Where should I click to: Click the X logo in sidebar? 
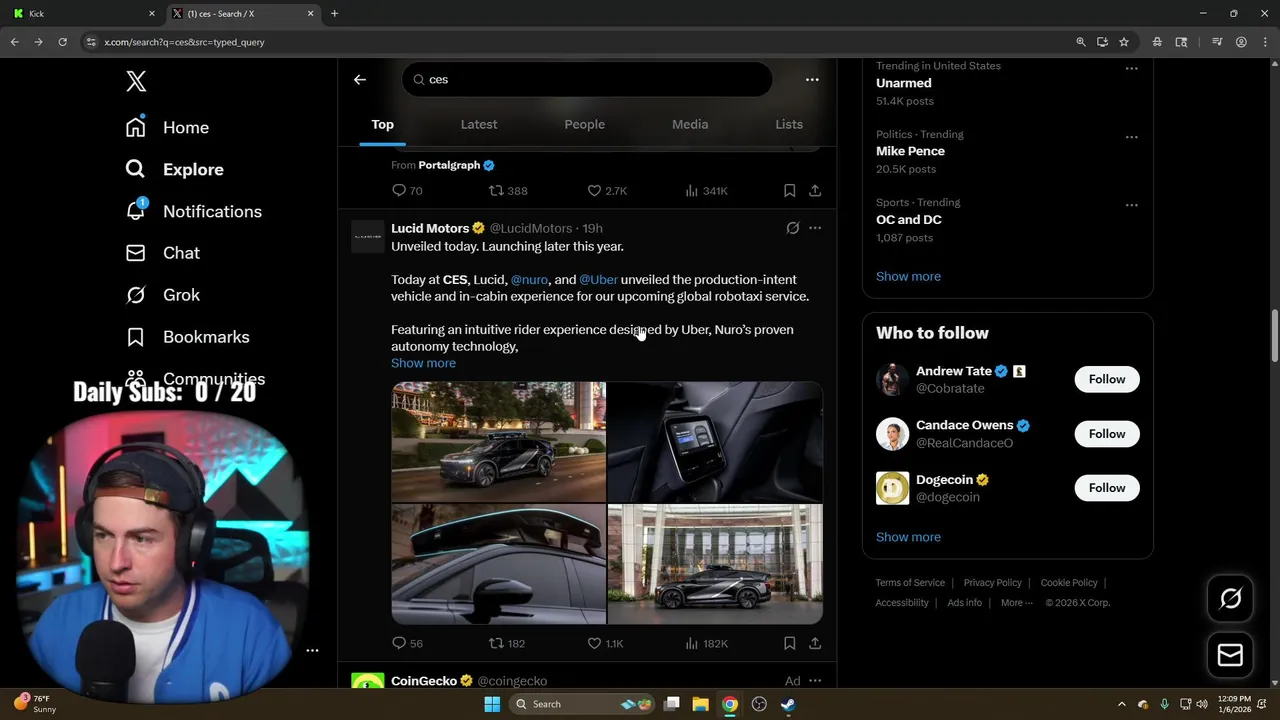coord(136,81)
